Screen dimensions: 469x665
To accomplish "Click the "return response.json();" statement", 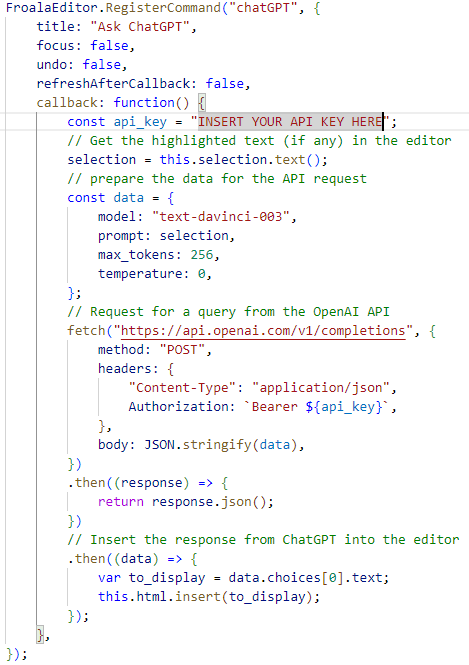I will coord(186,502).
